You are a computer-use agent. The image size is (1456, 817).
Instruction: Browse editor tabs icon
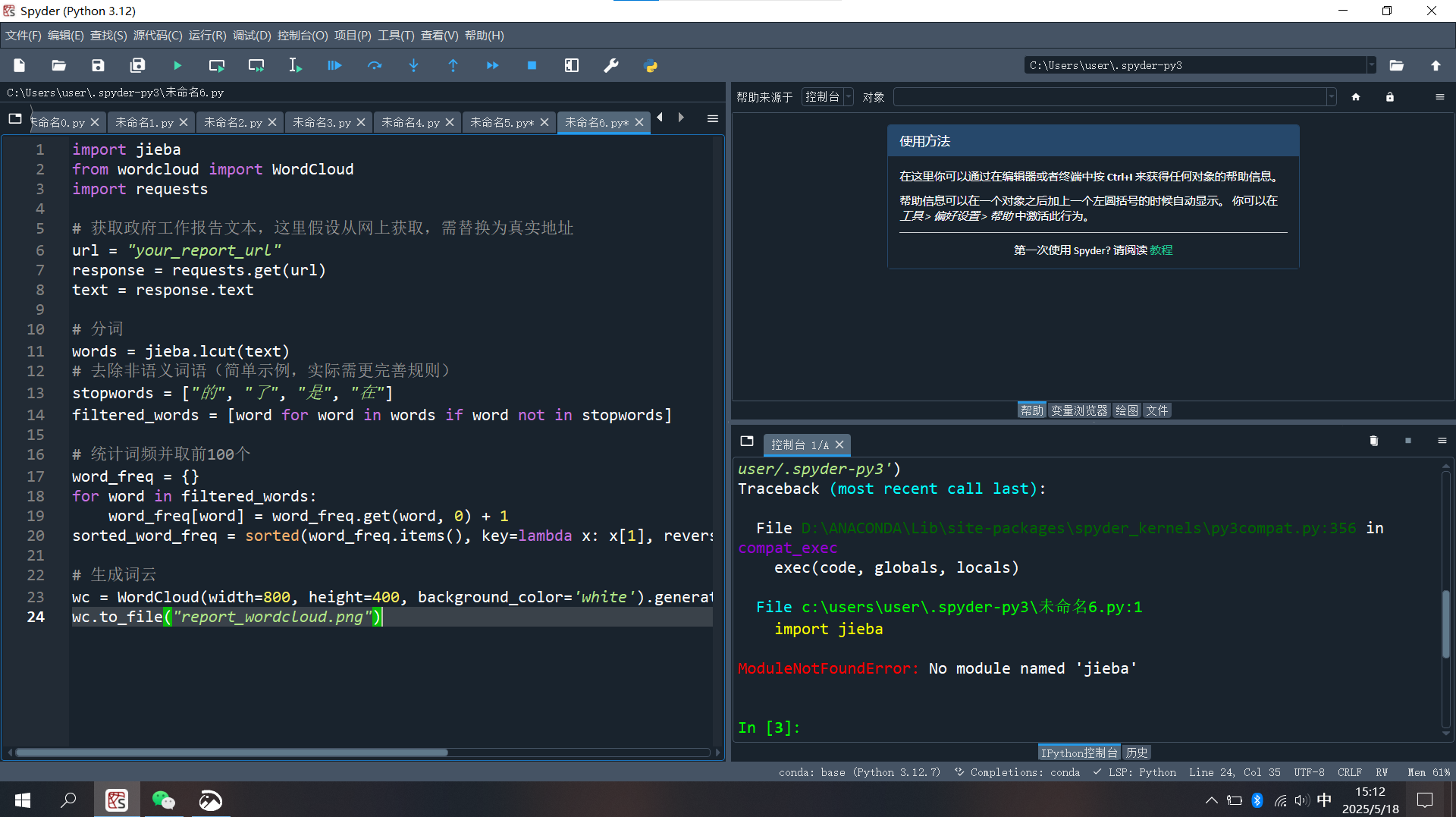click(15, 119)
